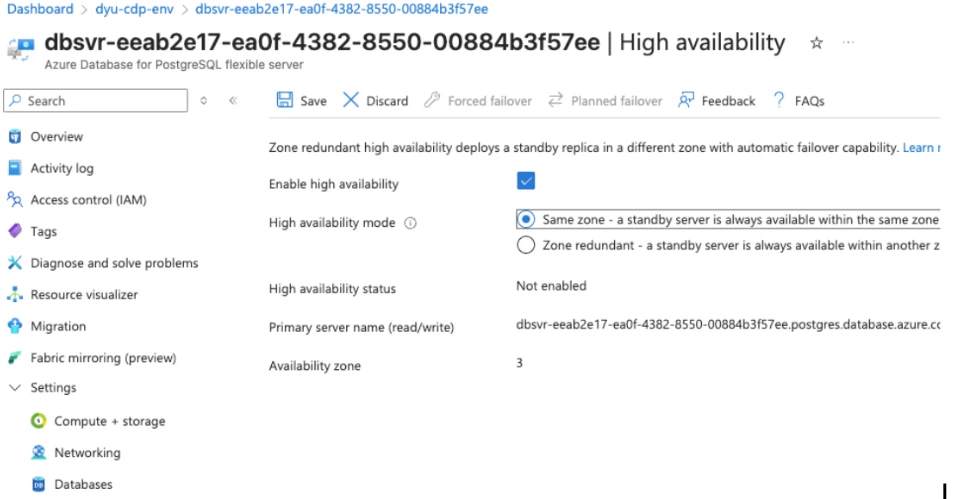Click the Forced failover toolbar icon
Viewport: 954px width, 499px height.
(x=432, y=100)
